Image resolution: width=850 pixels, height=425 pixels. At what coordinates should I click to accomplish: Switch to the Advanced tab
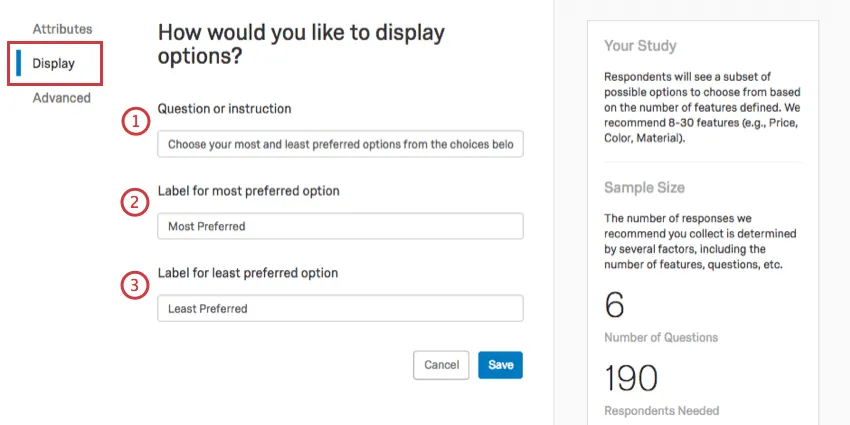61,98
